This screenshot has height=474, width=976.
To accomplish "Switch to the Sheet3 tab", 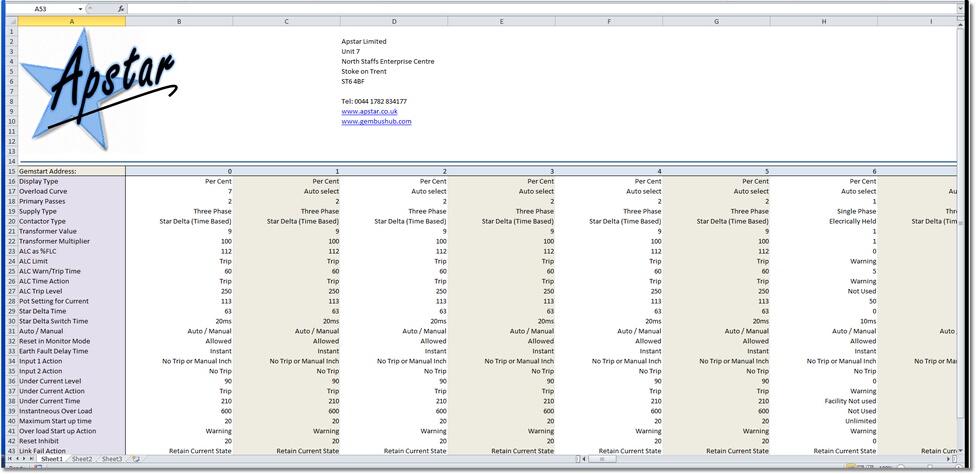I will coord(113,459).
